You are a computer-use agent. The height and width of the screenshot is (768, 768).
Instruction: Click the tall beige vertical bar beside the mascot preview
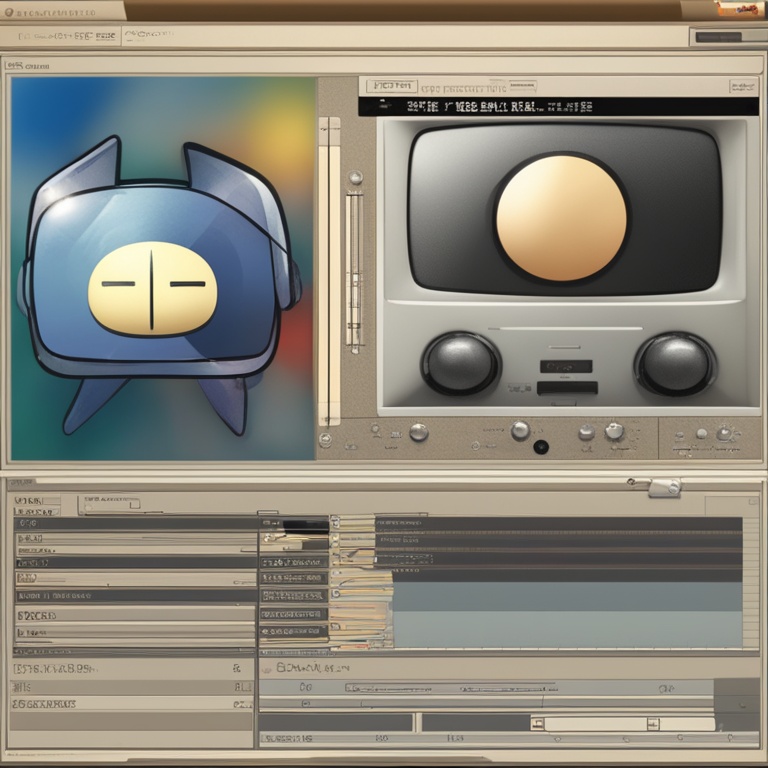pos(329,271)
